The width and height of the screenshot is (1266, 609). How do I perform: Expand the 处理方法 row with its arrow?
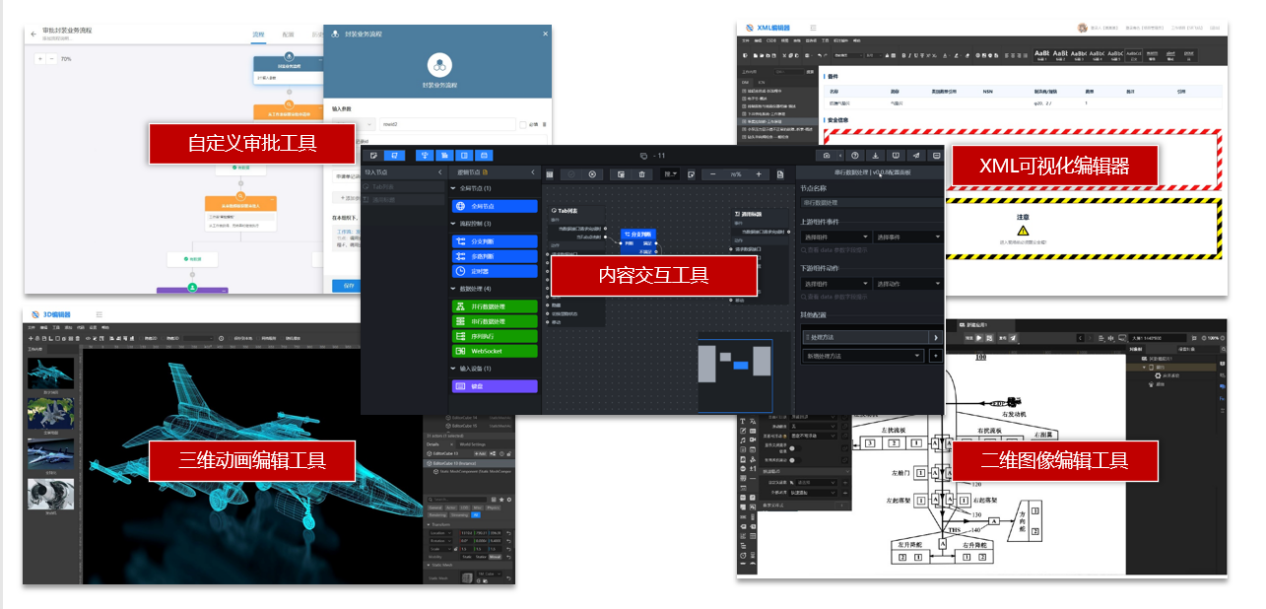click(935, 337)
